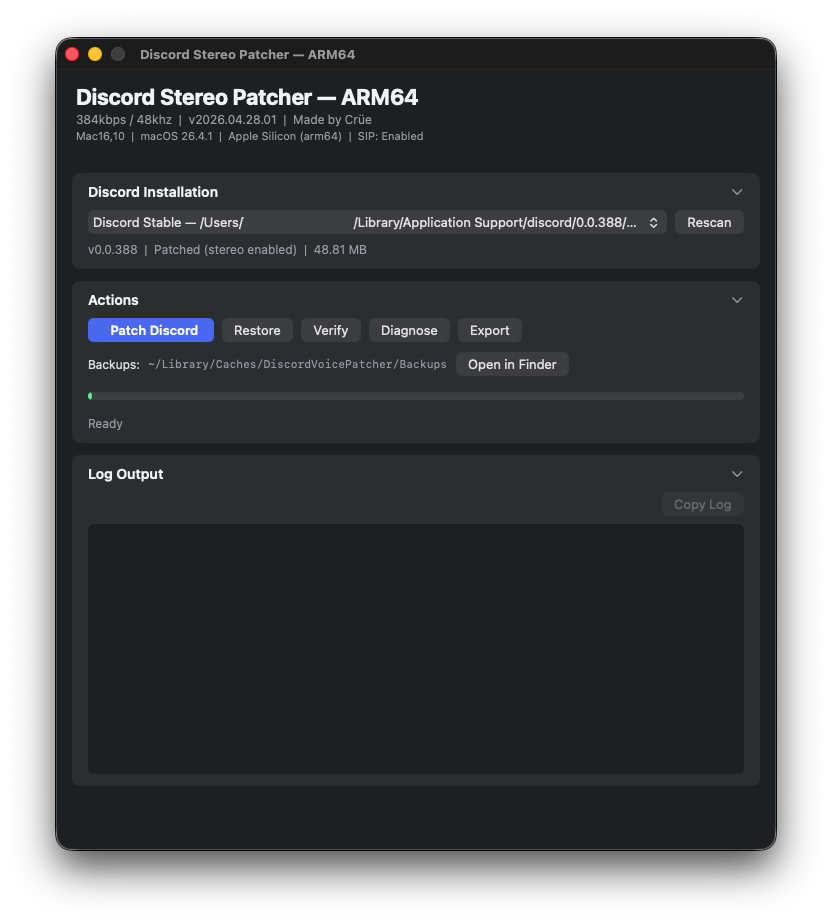Collapse the Log Output section chevron
The width and height of the screenshot is (832, 924).
point(737,474)
